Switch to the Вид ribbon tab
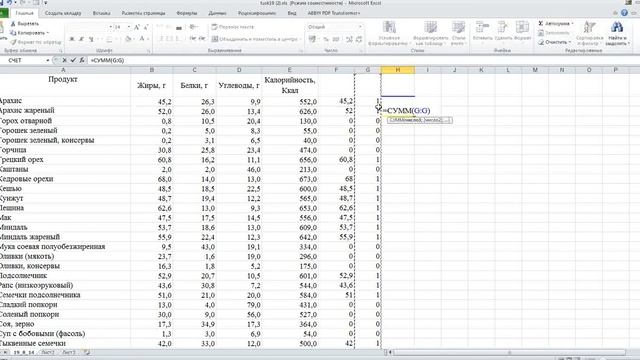This screenshot has width=640, height=360. tap(291, 13)
